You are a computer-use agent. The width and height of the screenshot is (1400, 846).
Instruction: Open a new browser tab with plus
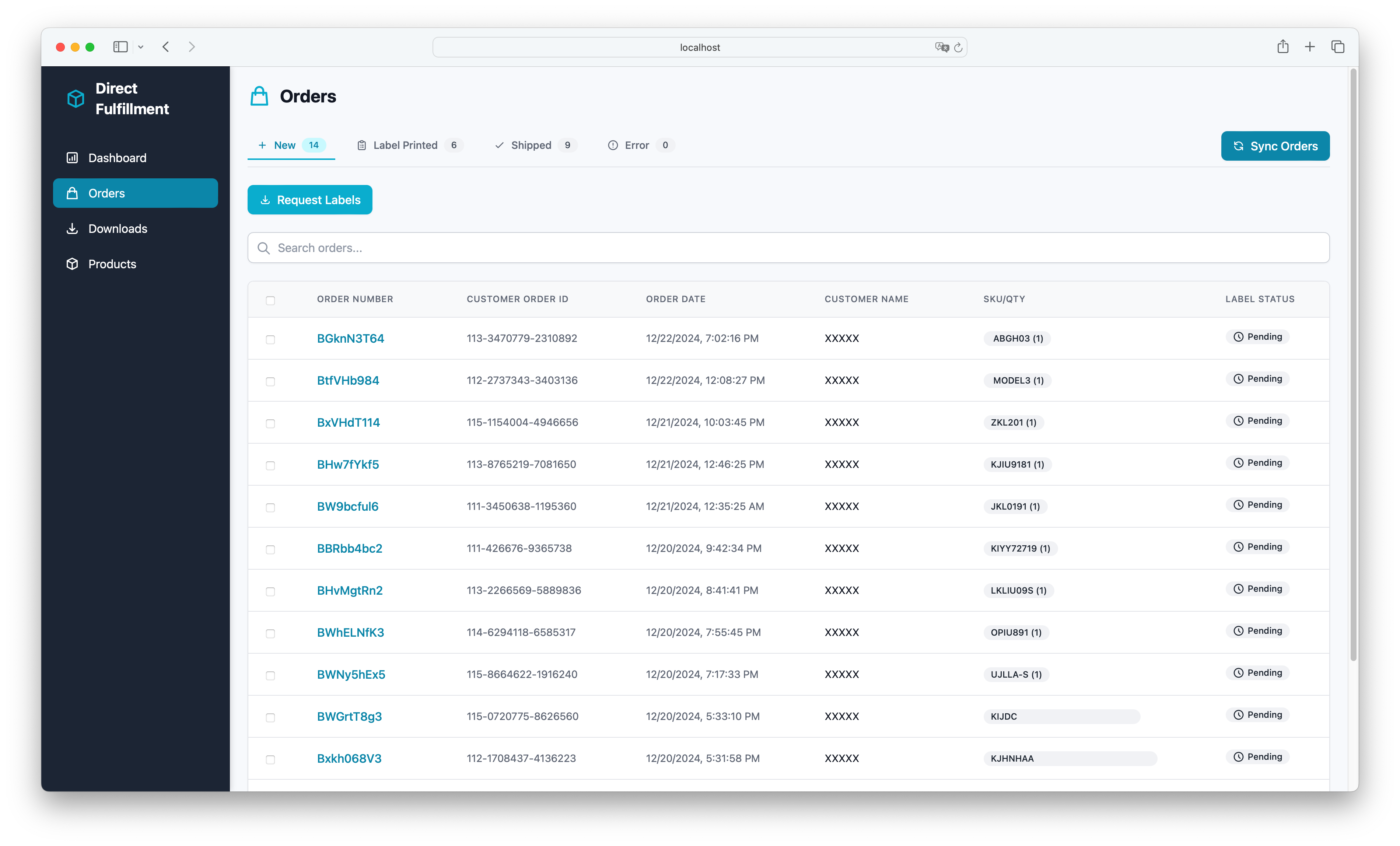(1310, 46)
